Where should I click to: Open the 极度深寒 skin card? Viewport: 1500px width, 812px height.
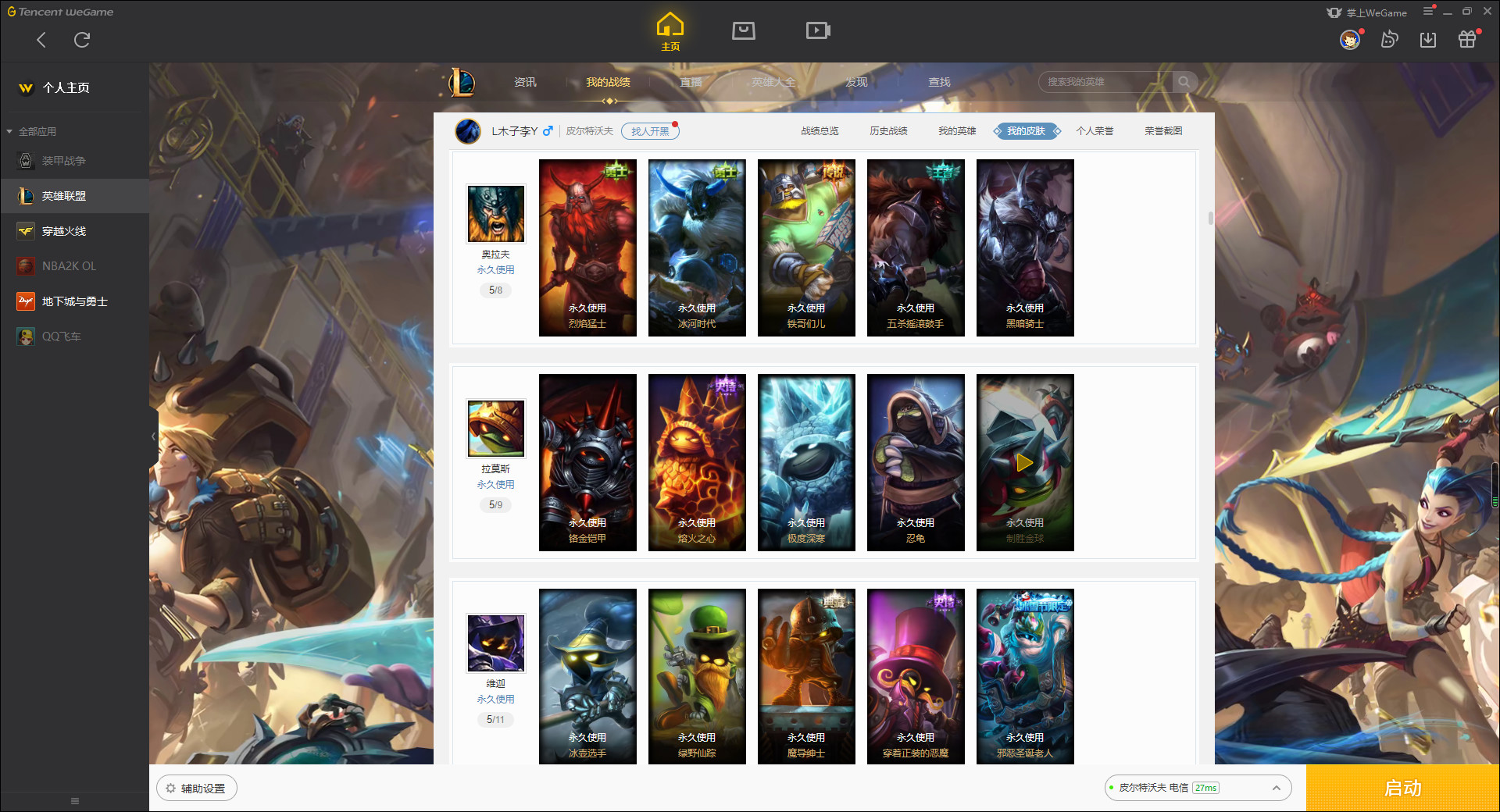click(806, 463)
